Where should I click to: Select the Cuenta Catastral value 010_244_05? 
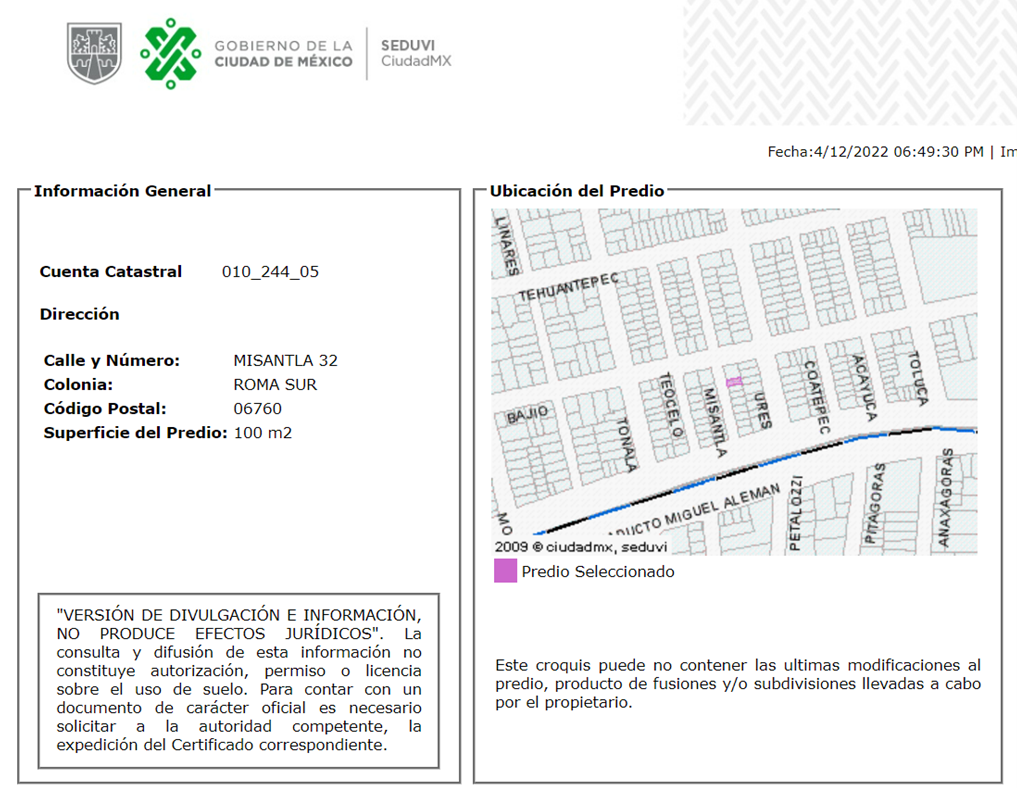(x=270, y=272)
